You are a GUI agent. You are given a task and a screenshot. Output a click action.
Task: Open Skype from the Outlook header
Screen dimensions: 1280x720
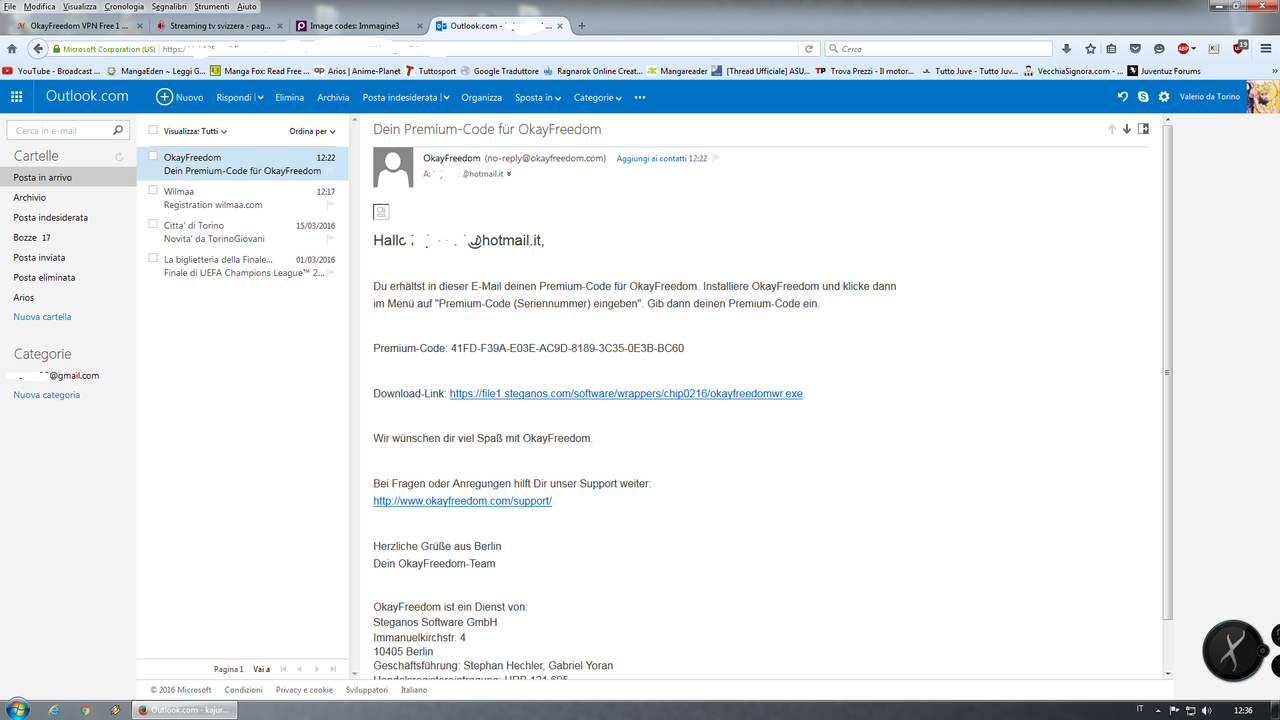click(x=1143, y=97)
